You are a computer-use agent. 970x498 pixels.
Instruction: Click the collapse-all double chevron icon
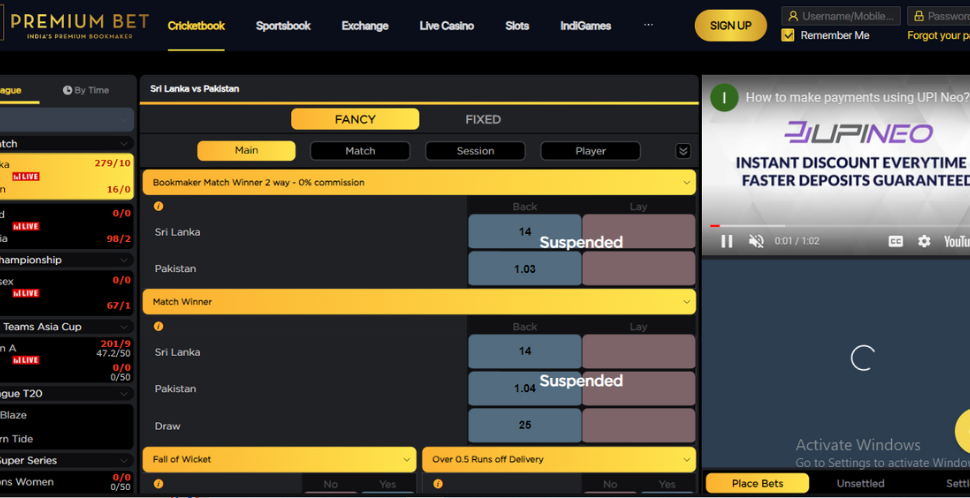[683, 151]
